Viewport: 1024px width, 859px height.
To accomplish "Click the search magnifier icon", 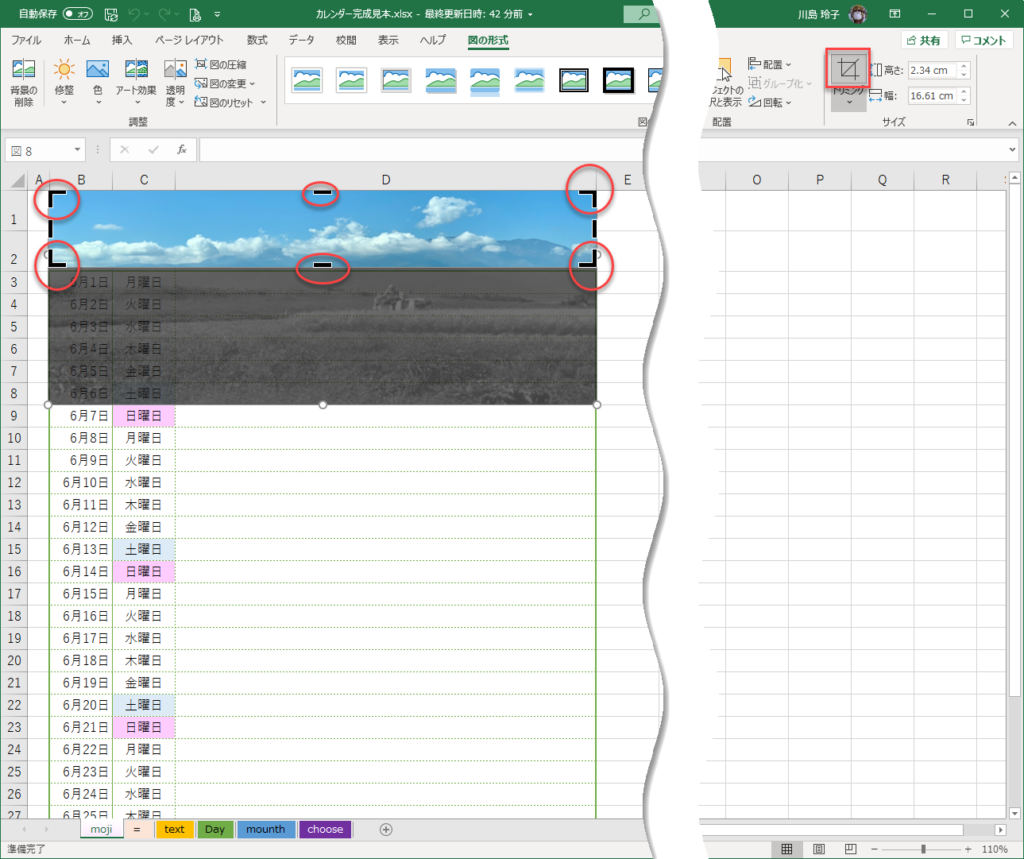I will tap(644, 13).
